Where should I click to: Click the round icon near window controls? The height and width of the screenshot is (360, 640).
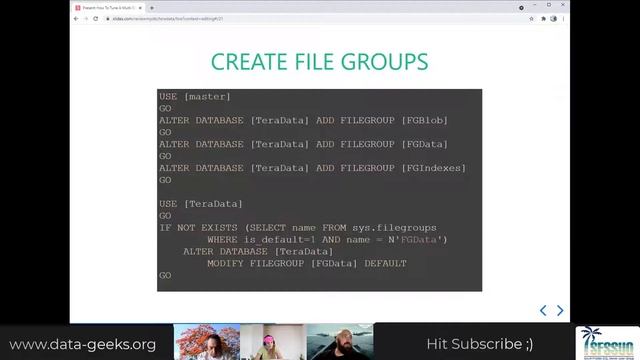pyautogui.click(x=521, y=8)
